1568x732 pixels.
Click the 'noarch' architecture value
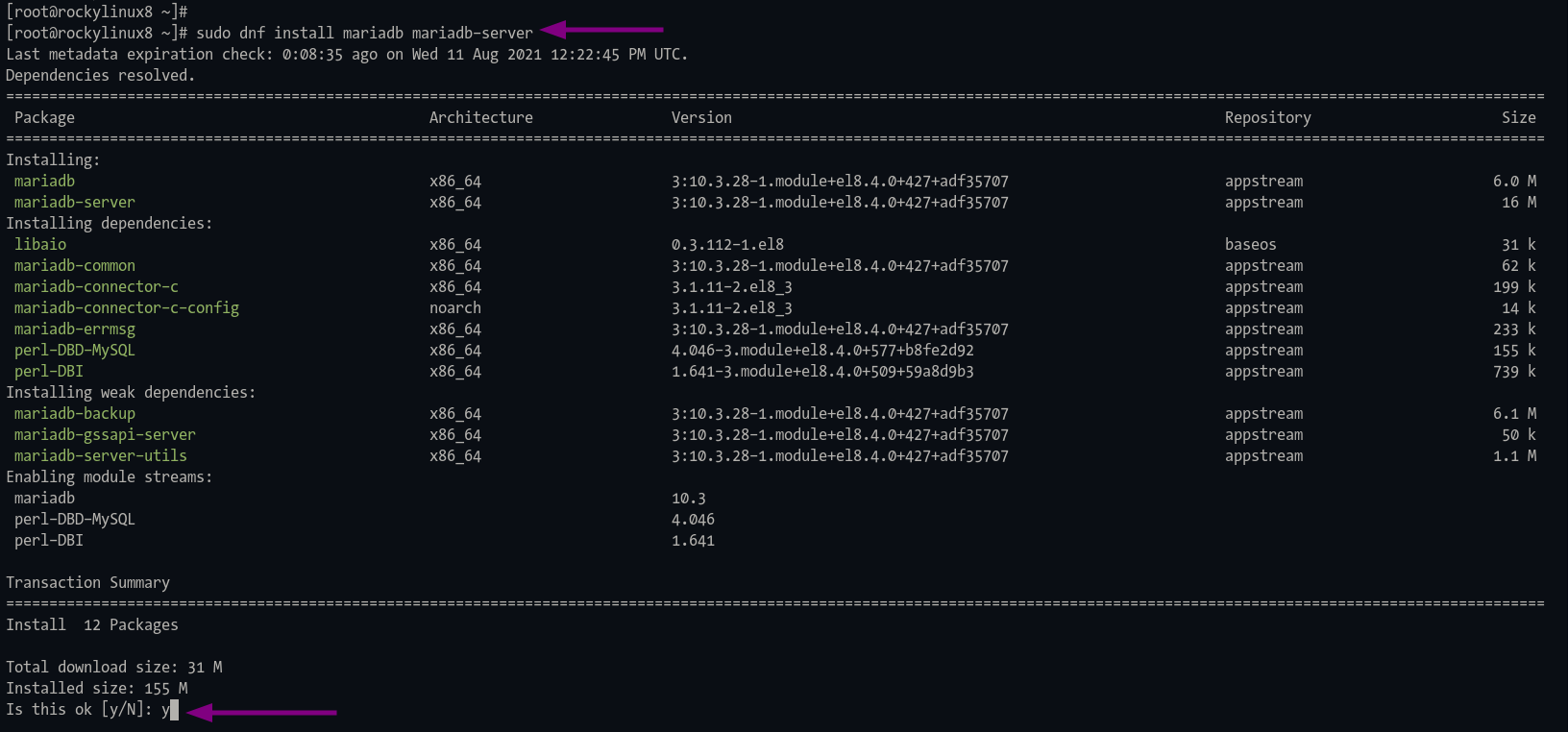pyautogui.click(x=455, y=307)
